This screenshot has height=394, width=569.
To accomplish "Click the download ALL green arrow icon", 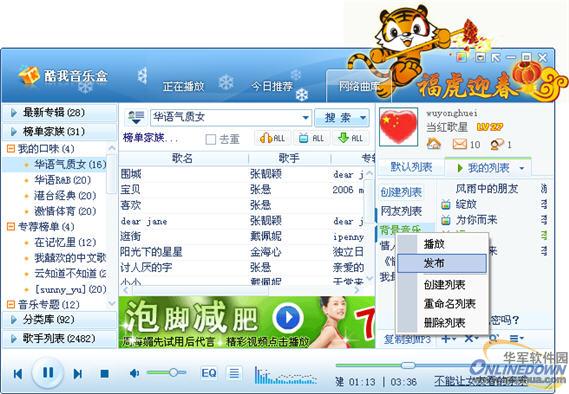I will (x=350, y=138).
